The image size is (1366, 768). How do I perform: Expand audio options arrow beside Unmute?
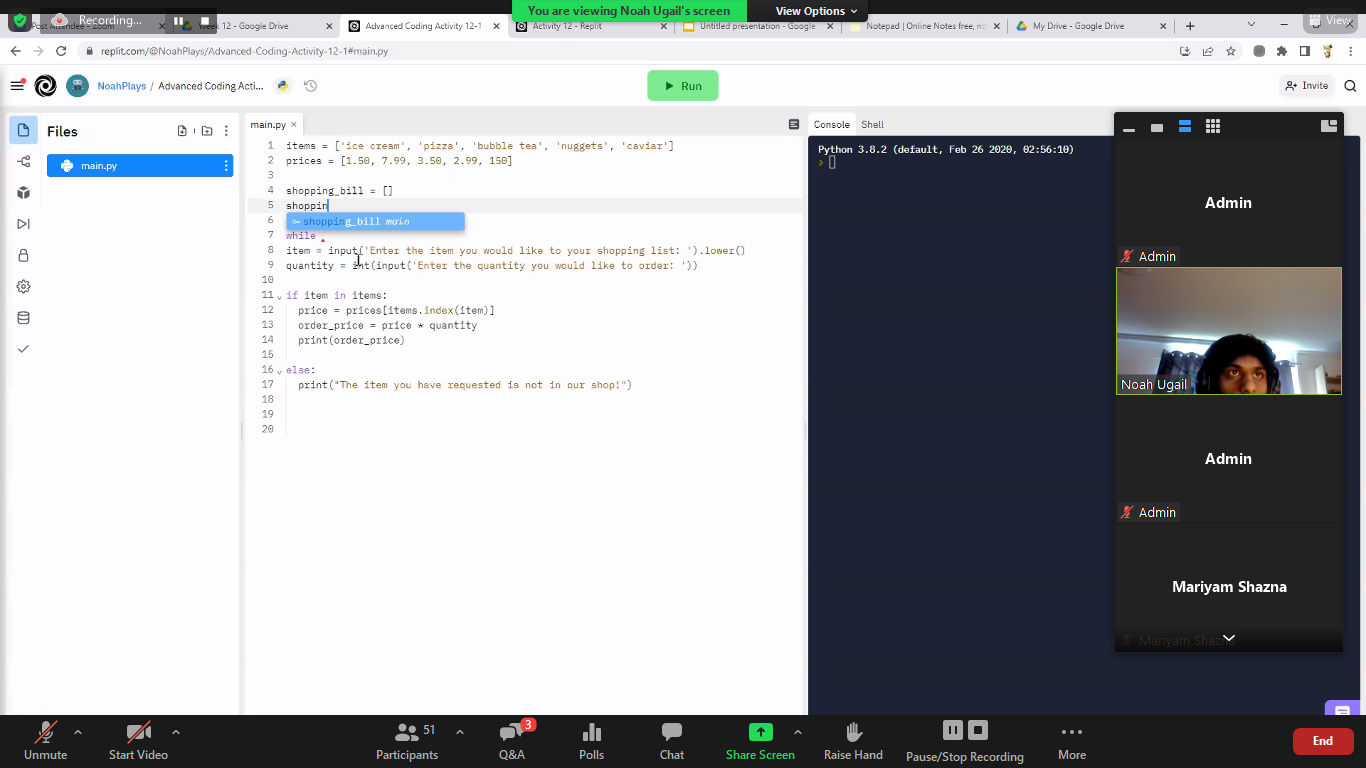pos(78,732)
